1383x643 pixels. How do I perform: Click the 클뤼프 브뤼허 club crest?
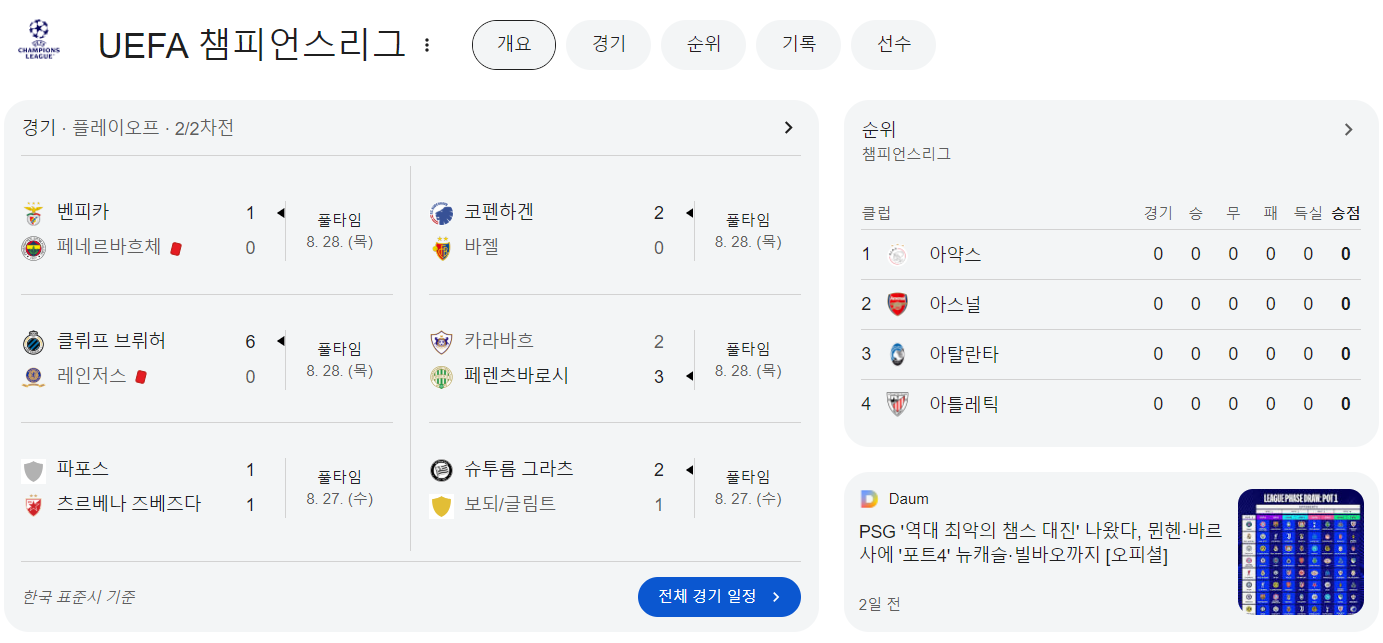coord(34,340)
